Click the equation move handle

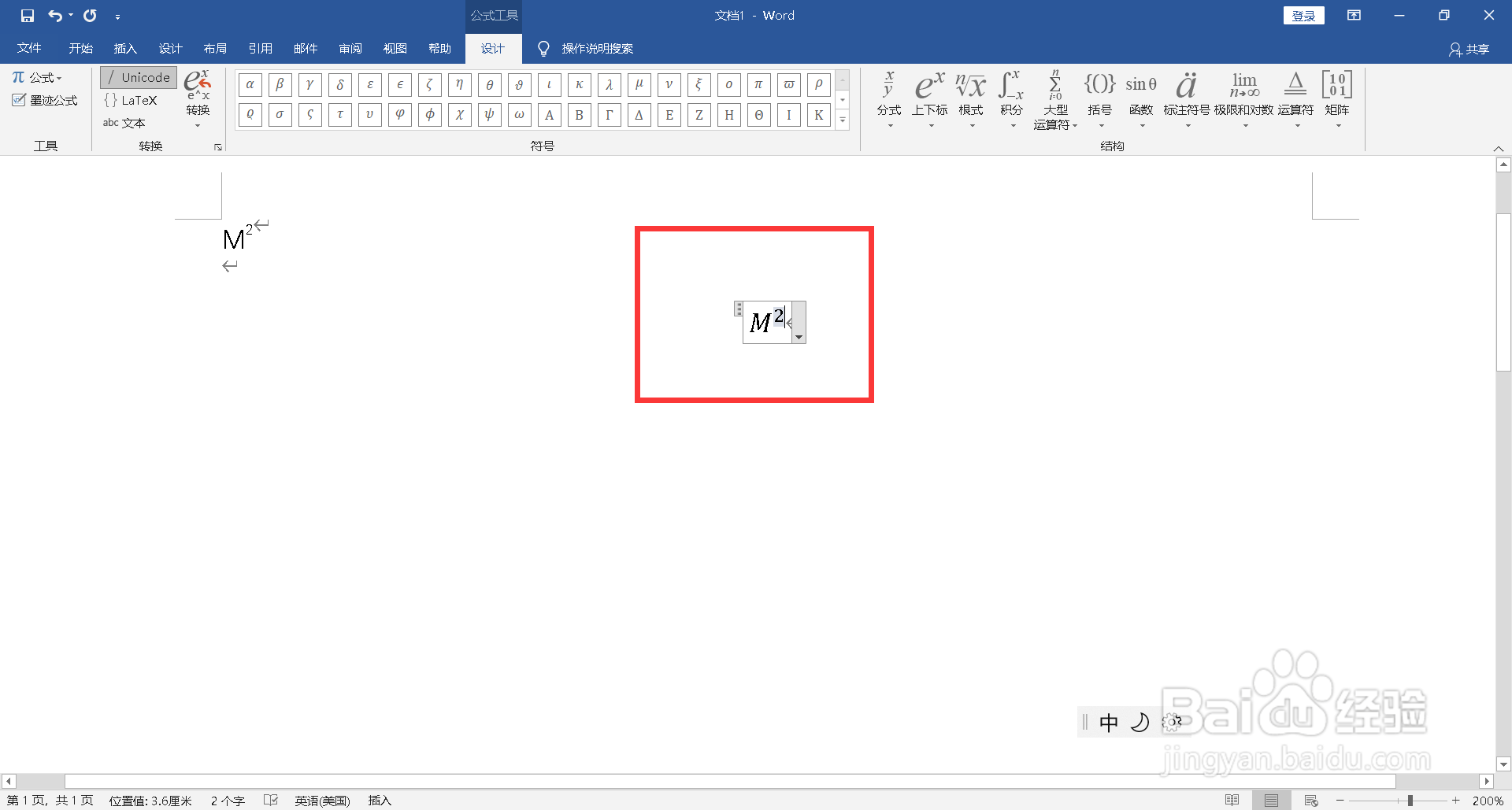pyautogui.click(x=739, y=309)
